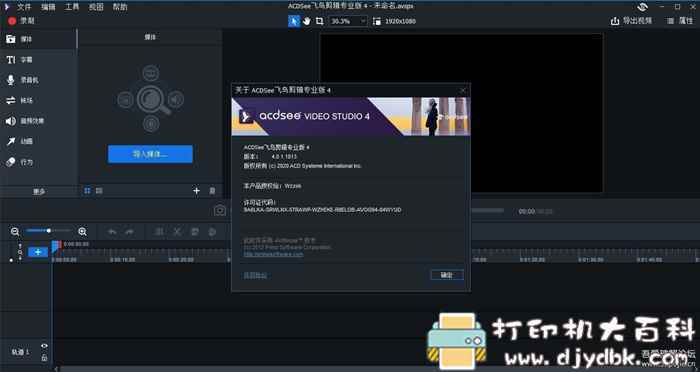Open the Media tab in sidebar

(x=38, y=39)
